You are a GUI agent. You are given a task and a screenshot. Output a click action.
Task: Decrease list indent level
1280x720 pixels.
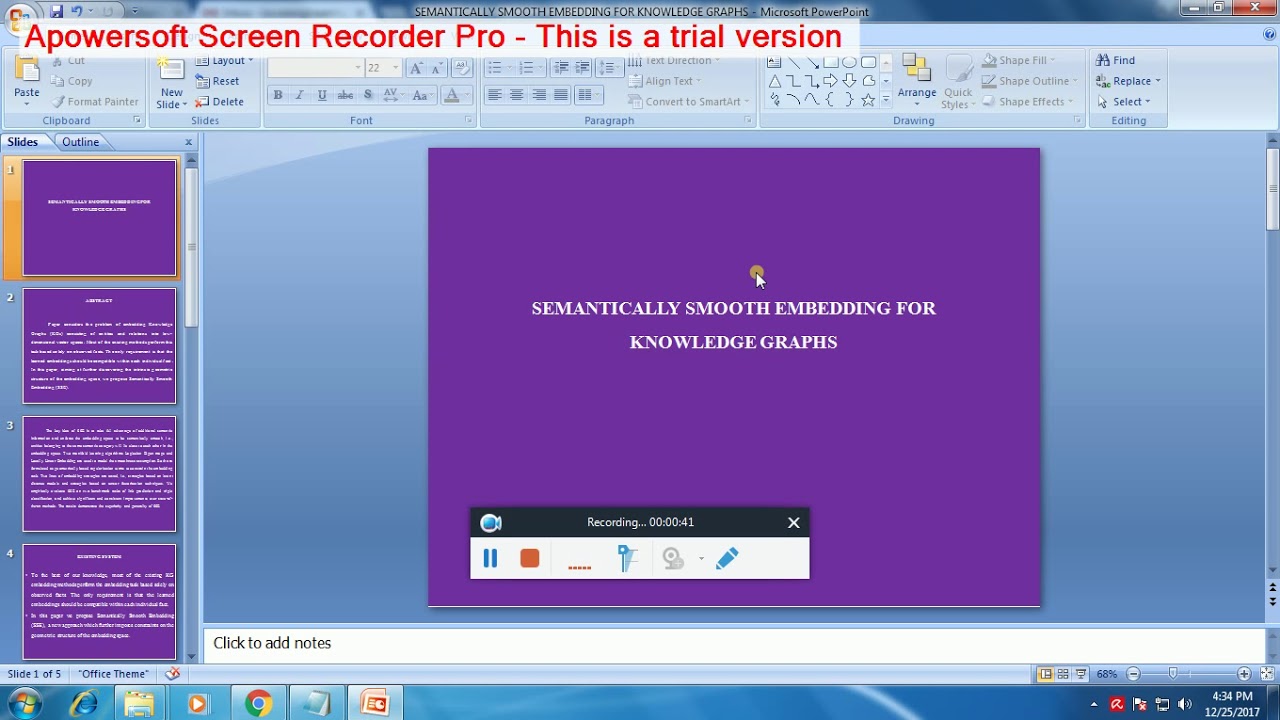coord(561,68)
